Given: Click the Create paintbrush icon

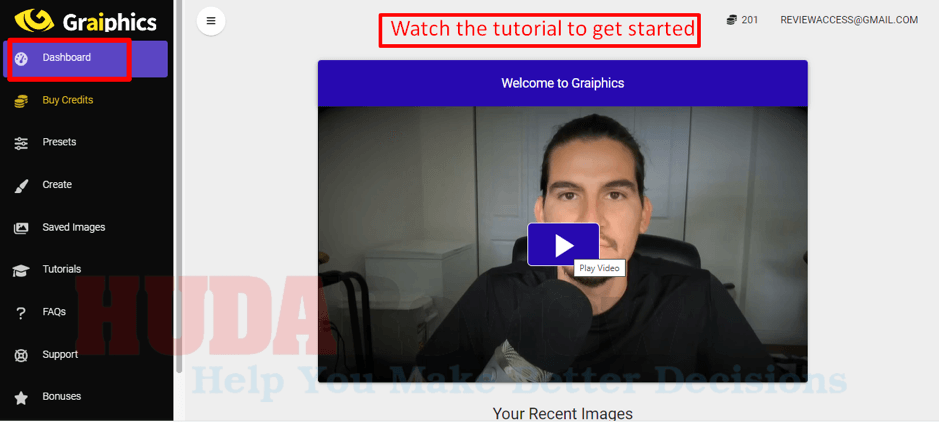Looking at the screenshot, I should point(21,186).
